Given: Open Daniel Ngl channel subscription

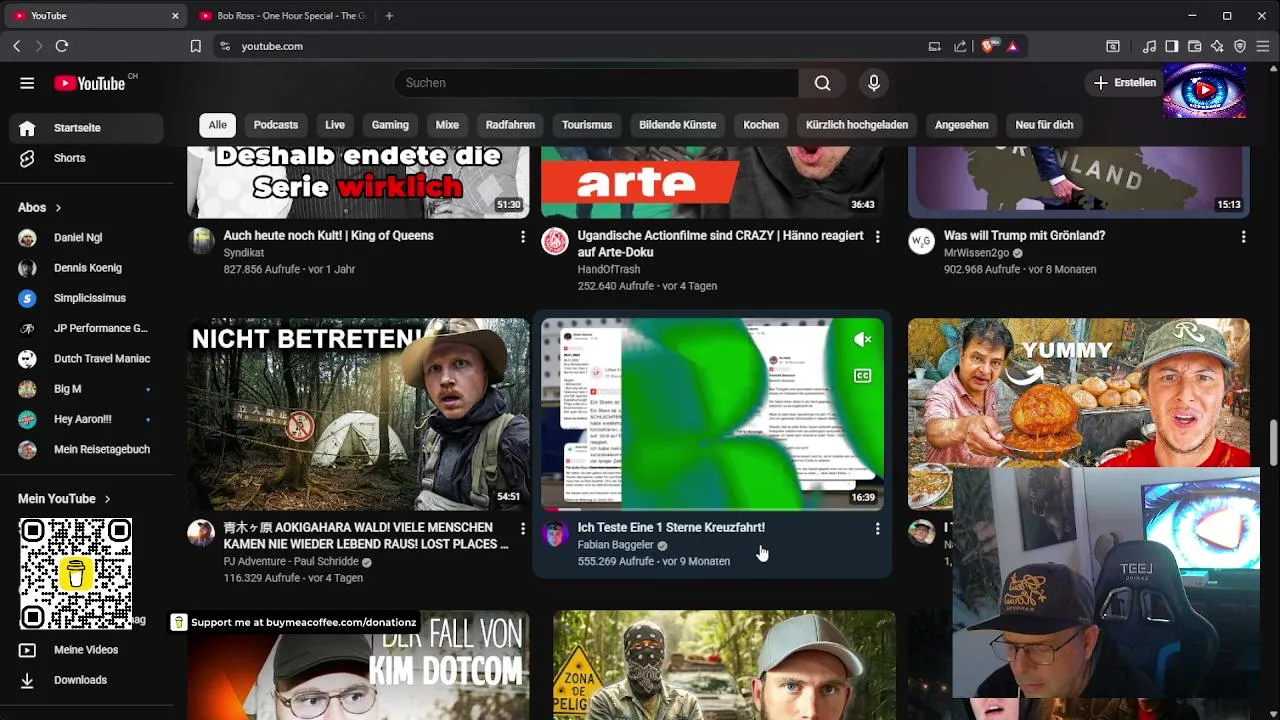Looking at the screenshot, I should click(x=86, y=238).
